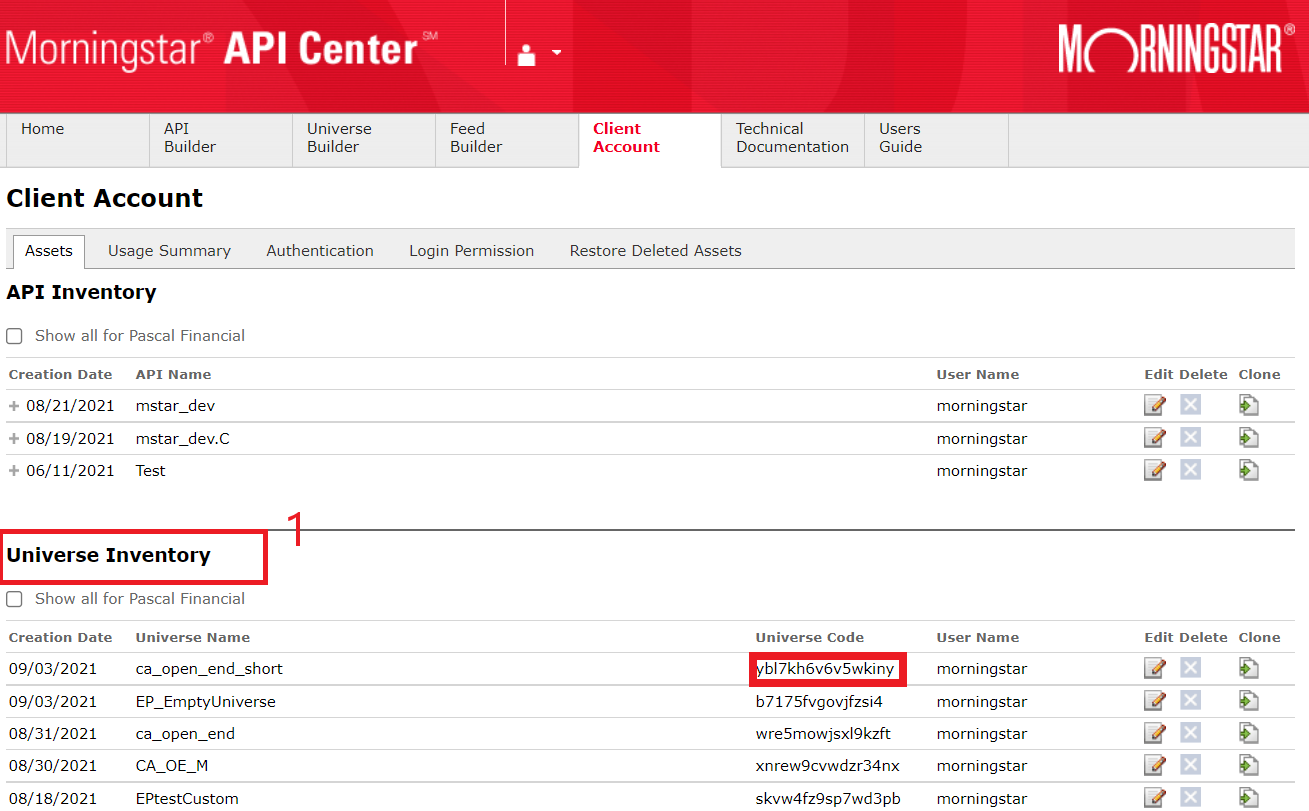The image size is (1309, 811).
Task: Click the Universe Name column header
Action: tap(193, 637)
